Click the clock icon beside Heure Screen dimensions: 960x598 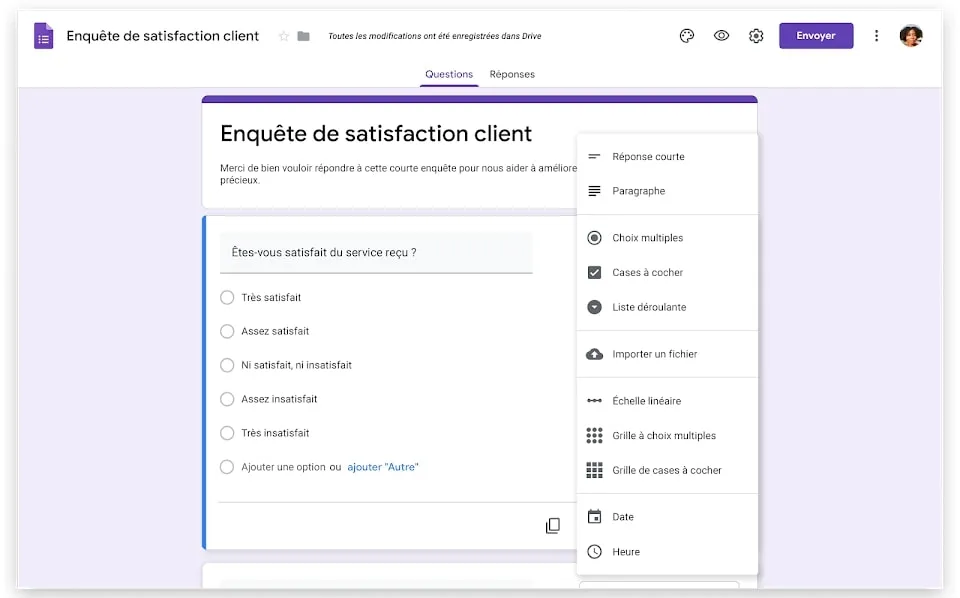point(594,551)
